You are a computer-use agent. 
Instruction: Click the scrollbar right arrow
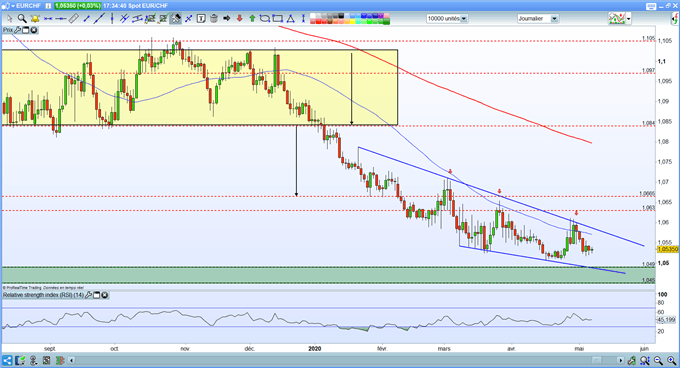click(x=621, y=360)
